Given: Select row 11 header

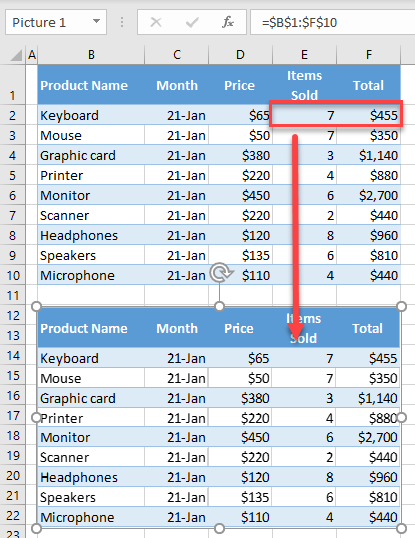Looking at the screenshot, I should (x=13, y=295).
